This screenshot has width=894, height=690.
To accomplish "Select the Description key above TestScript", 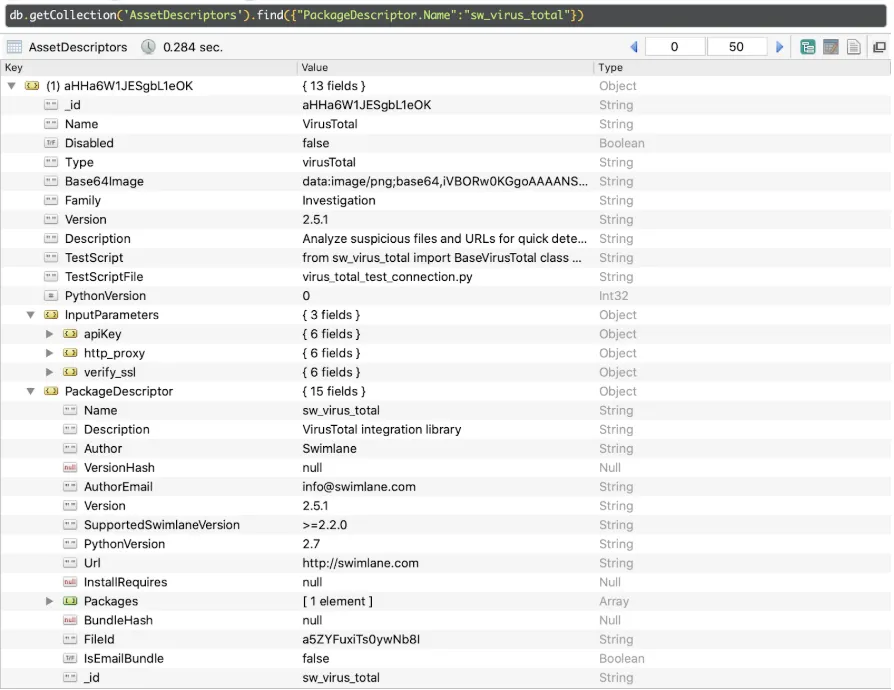I will coord(97,239).
